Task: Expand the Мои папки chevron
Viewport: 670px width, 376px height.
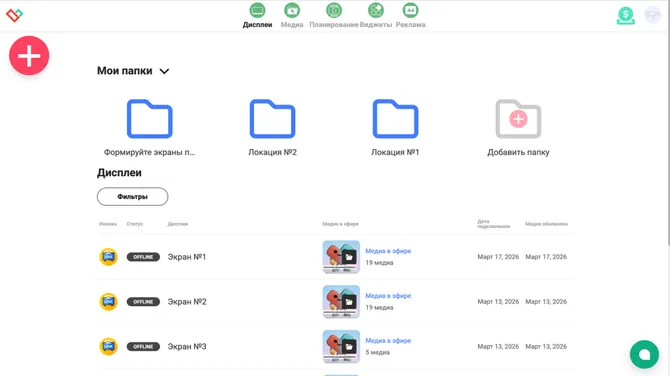Action: 165,71
